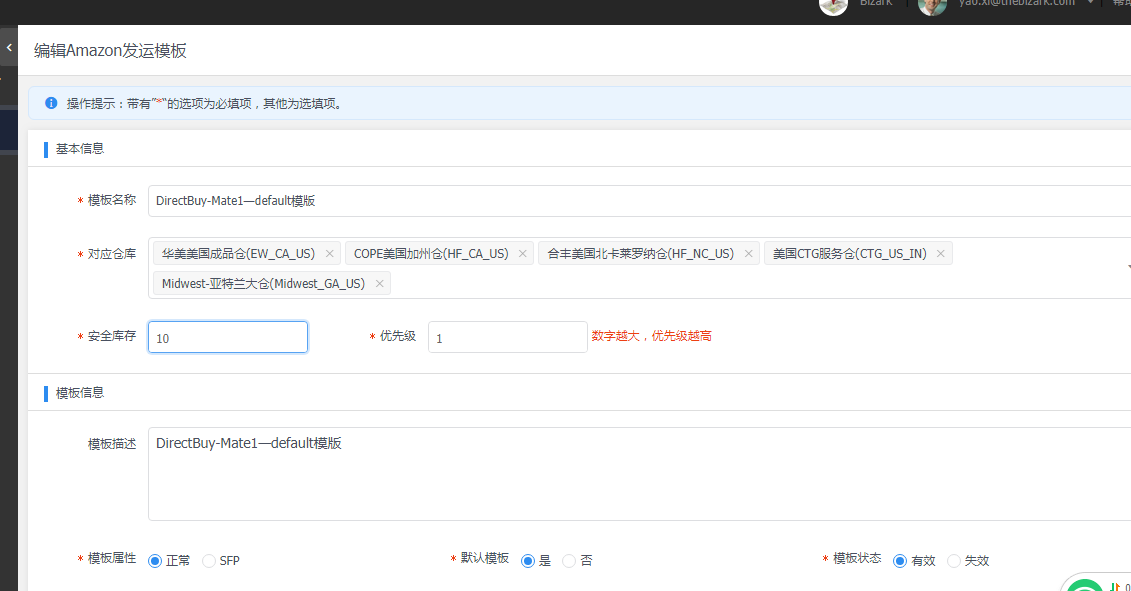Screen dimensions: 1131x591
Task: Select 正常 template attribute radio
Action: [x=154, y=561]
